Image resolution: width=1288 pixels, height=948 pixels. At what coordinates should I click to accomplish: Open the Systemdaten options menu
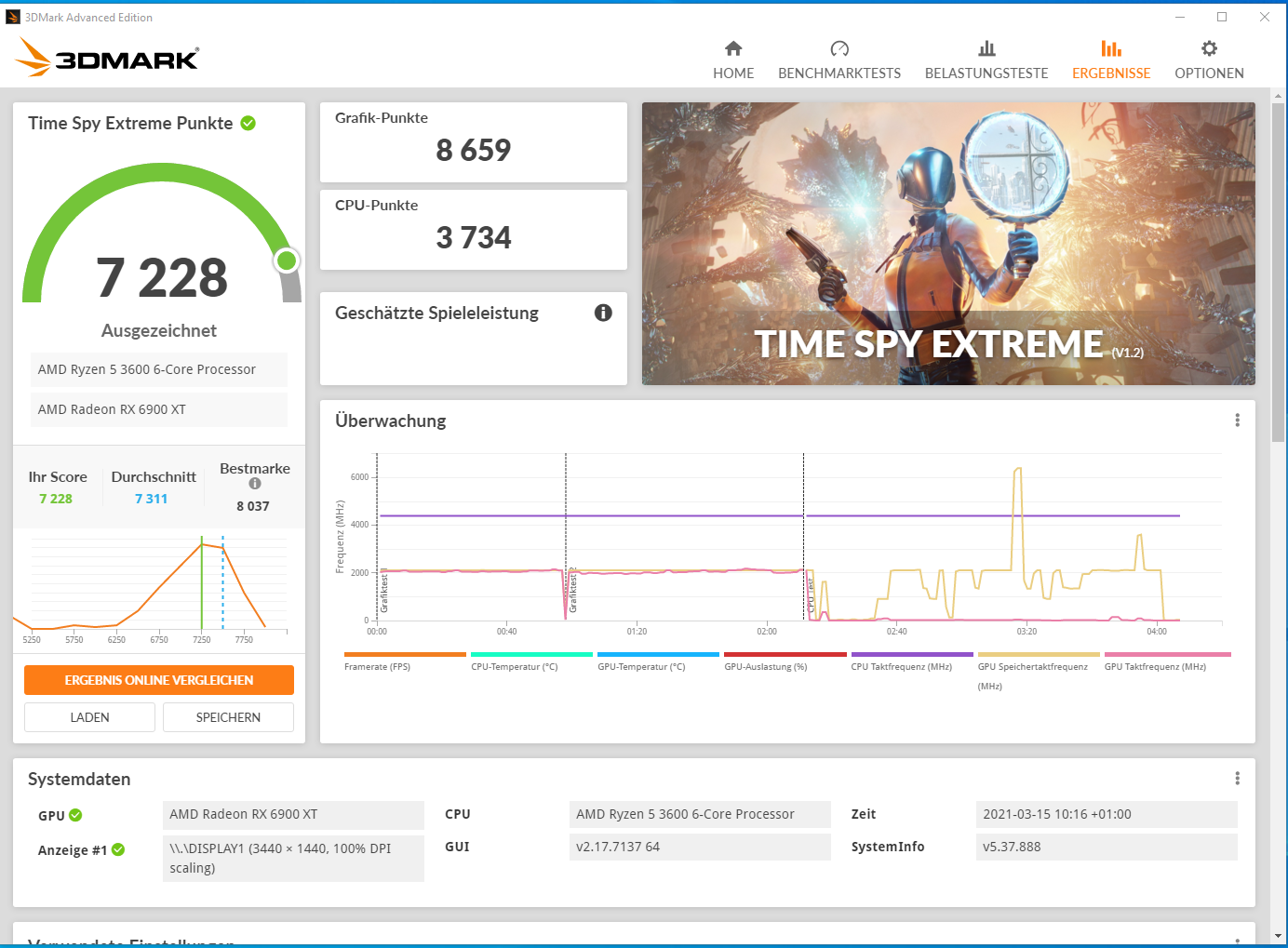(1237, 779)
